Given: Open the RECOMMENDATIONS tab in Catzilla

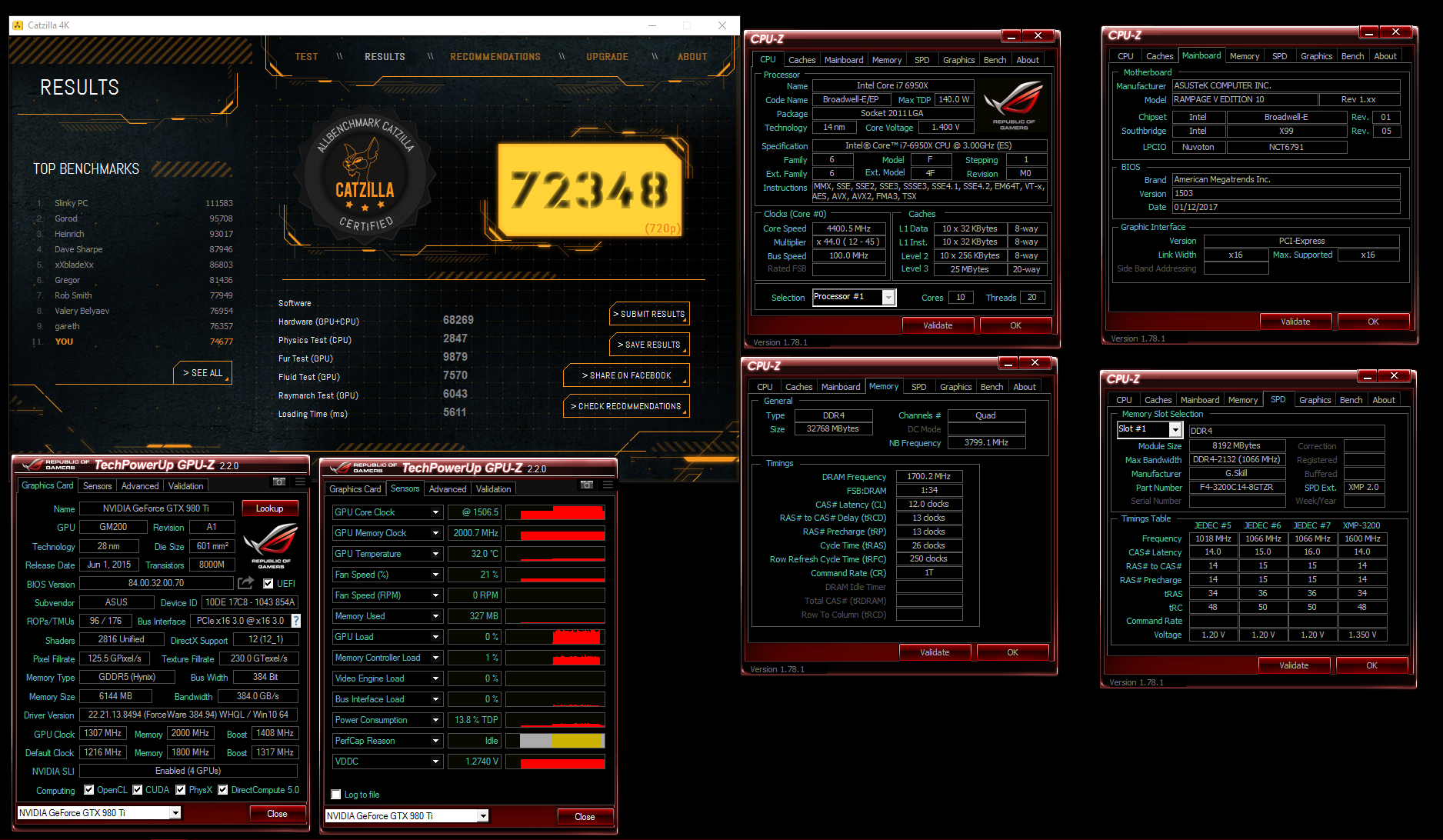Looking at the screenshot, I should pyautogui.click(x=495, y=57).
